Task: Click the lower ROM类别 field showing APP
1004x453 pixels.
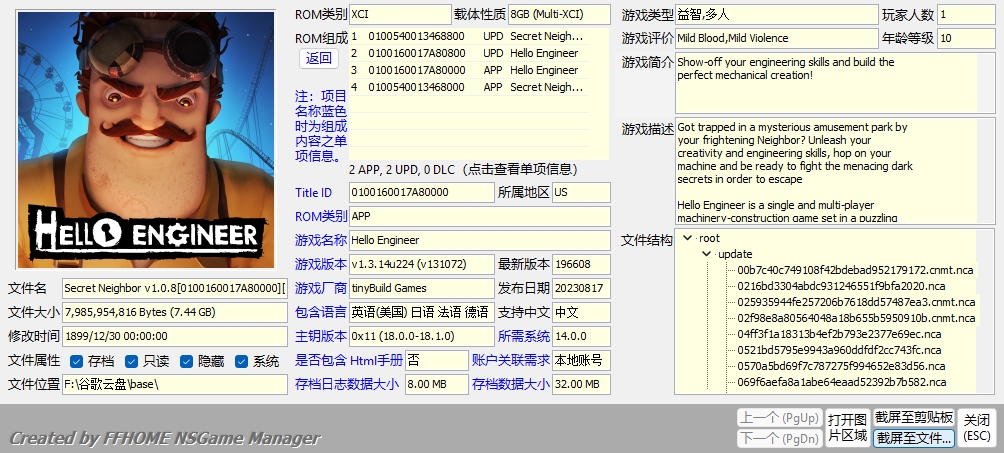Action: [480, 216]
